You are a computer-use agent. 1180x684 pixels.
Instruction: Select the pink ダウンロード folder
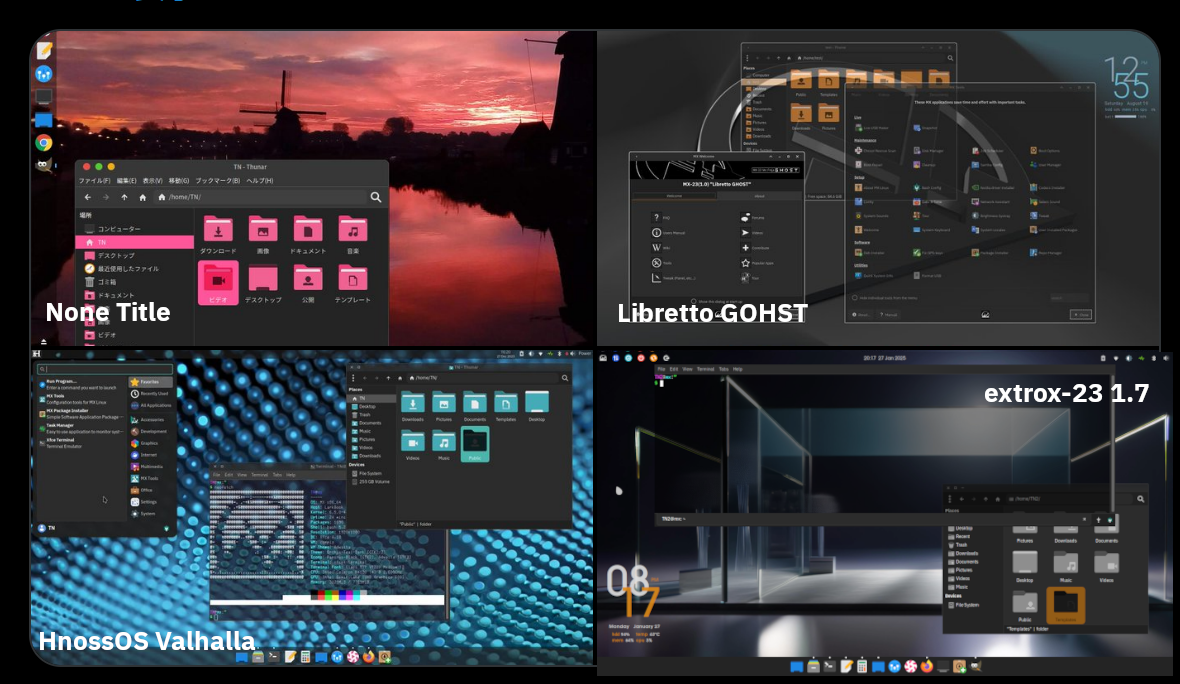218,234
